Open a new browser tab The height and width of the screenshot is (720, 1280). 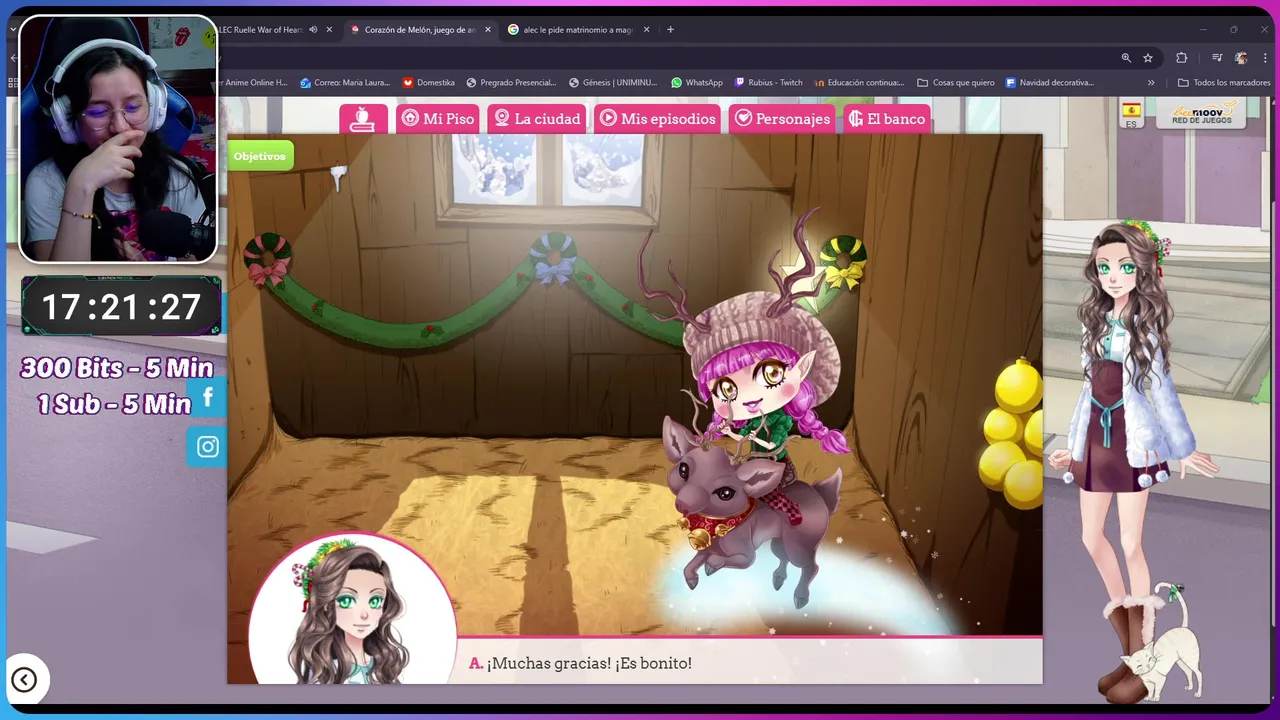point(670,30)
